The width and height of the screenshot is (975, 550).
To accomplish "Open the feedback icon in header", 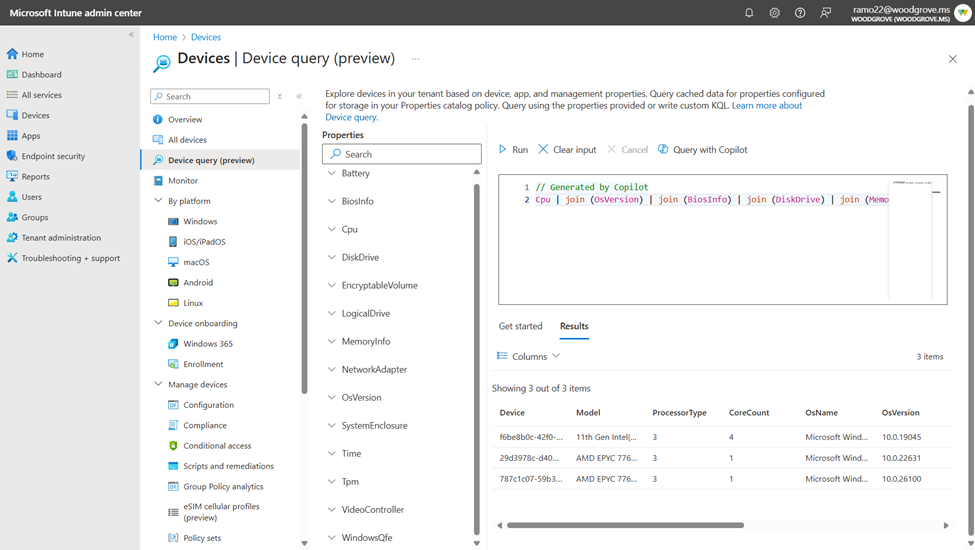I will tap(825, 12).
